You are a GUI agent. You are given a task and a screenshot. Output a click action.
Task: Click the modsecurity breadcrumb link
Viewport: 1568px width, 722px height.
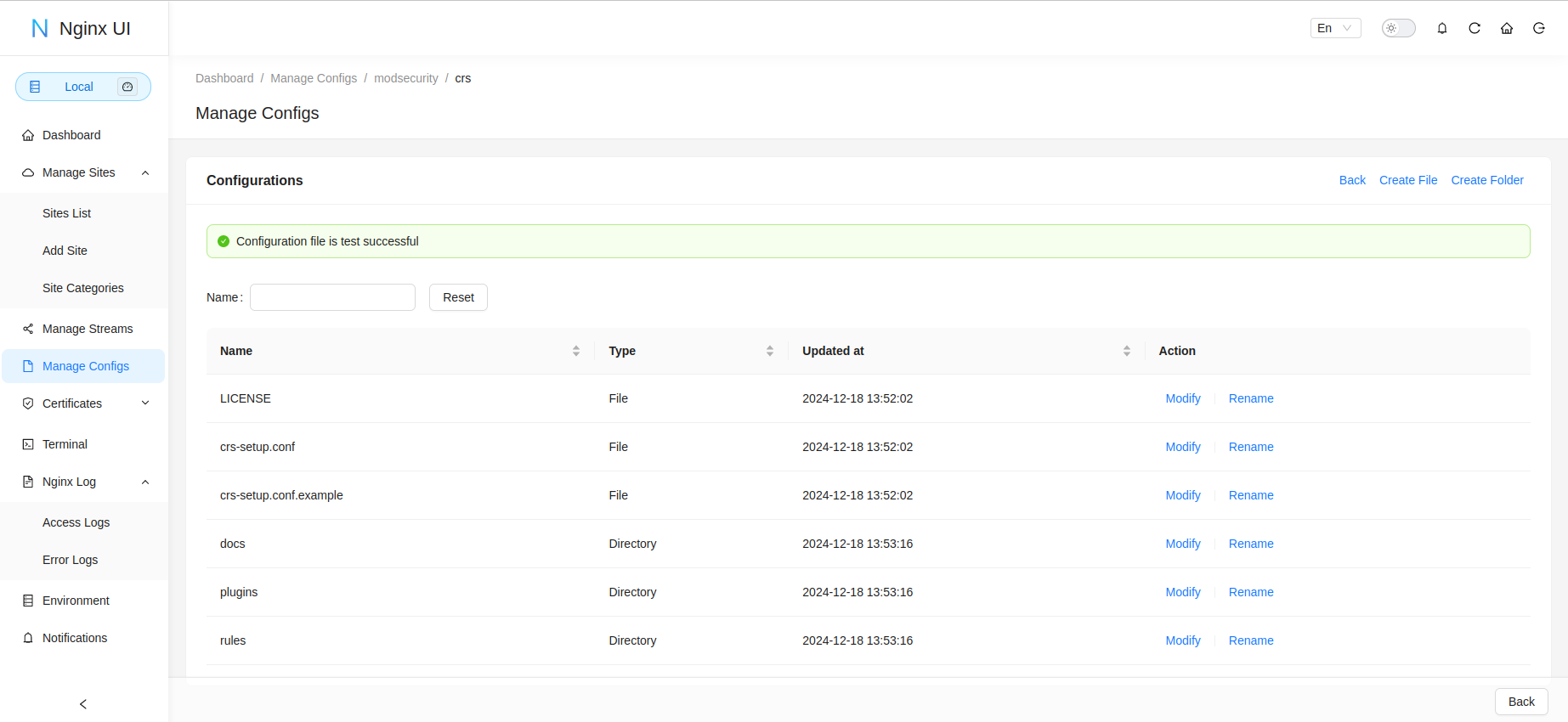click(406, 78)
